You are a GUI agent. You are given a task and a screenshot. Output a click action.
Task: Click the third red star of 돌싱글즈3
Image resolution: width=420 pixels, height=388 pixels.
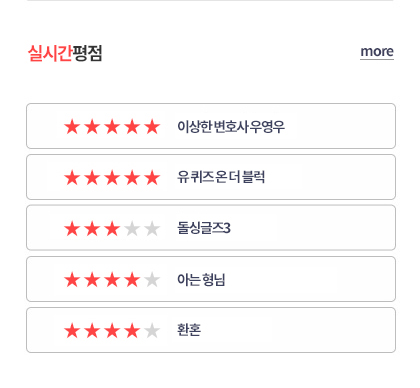point(112,229)
